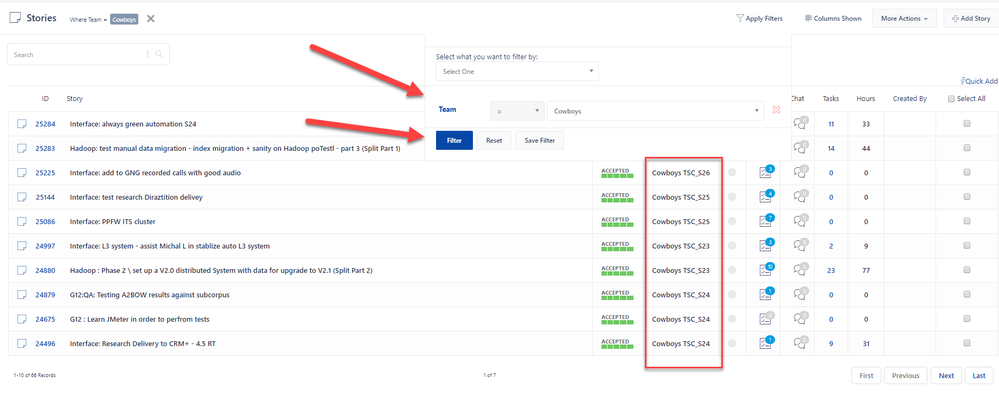Open story icon for ID 25283
This screenshot has width=999, height=407.
tap(22, 148)
